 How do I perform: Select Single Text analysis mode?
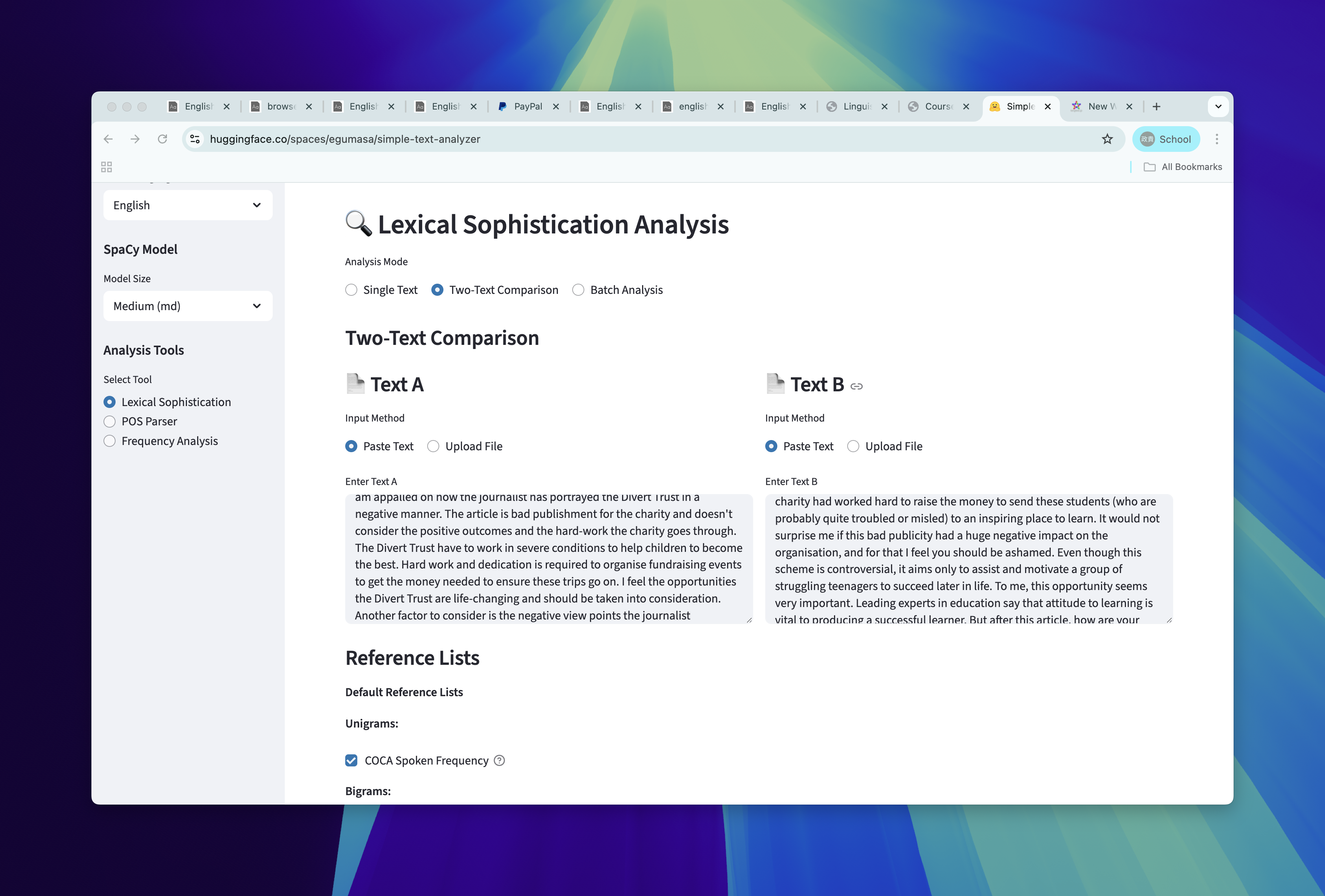tap(351, 290)
